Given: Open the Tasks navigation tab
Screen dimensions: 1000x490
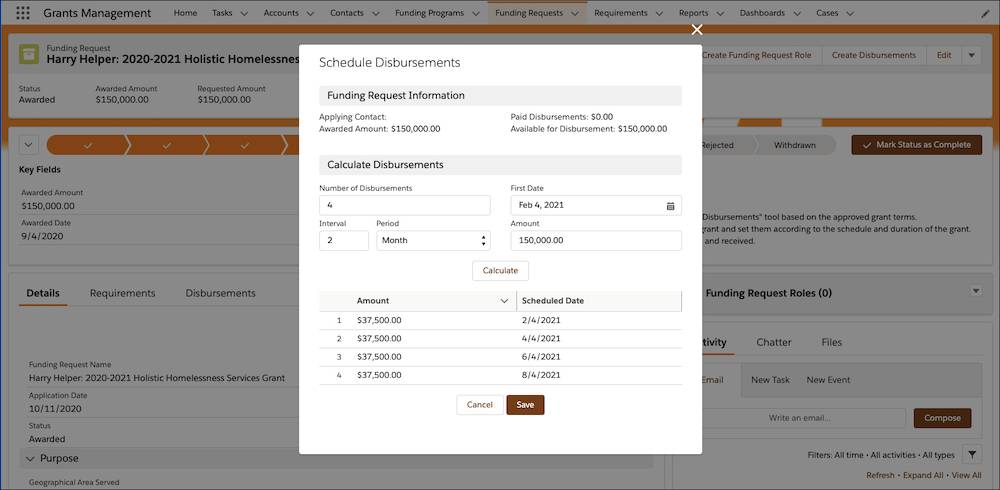Looking at the screenshot, I should (x=222, y=13).
